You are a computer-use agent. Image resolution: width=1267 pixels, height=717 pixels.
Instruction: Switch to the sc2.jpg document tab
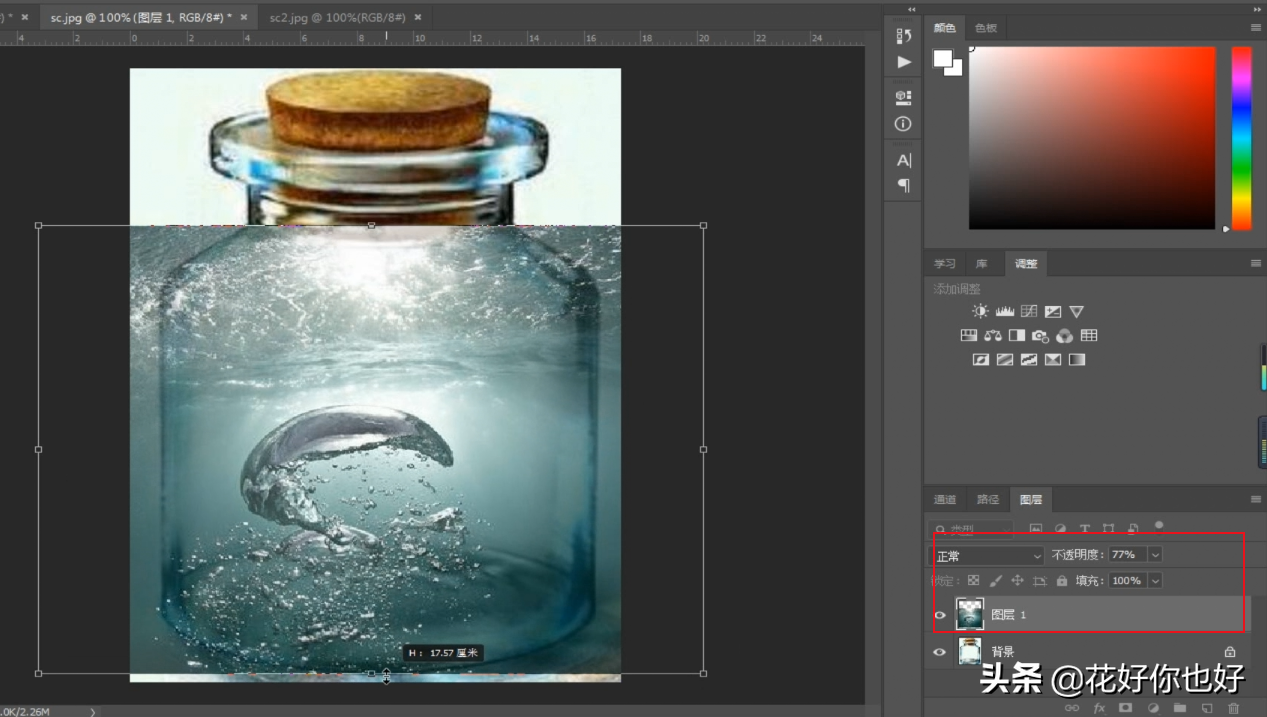[x=338, y=17]
